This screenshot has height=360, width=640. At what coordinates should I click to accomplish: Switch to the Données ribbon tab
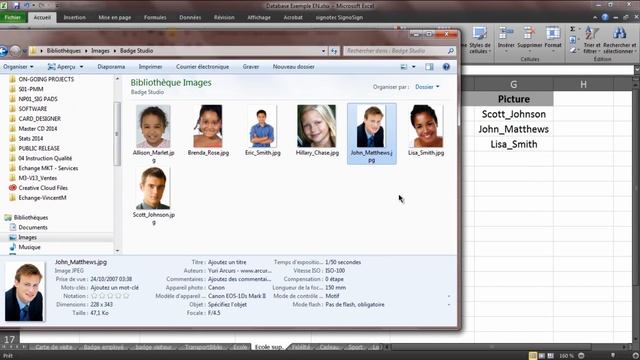pos(190,18)
